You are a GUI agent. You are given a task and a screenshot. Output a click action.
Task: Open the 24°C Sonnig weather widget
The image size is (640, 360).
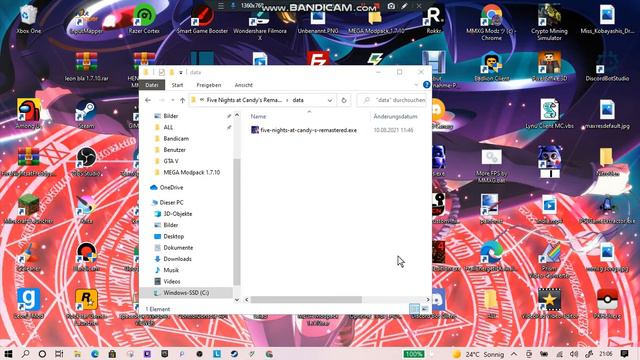coord(478,354)
